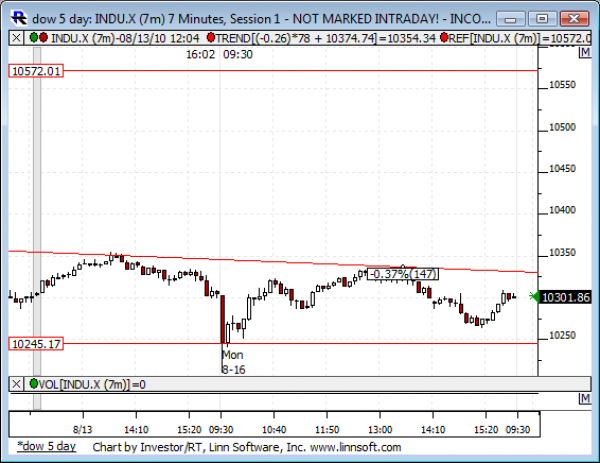This screenshot has width=600, height=463.
Task: Click the 10450 price scale value
Action: (x=562, y=168)
